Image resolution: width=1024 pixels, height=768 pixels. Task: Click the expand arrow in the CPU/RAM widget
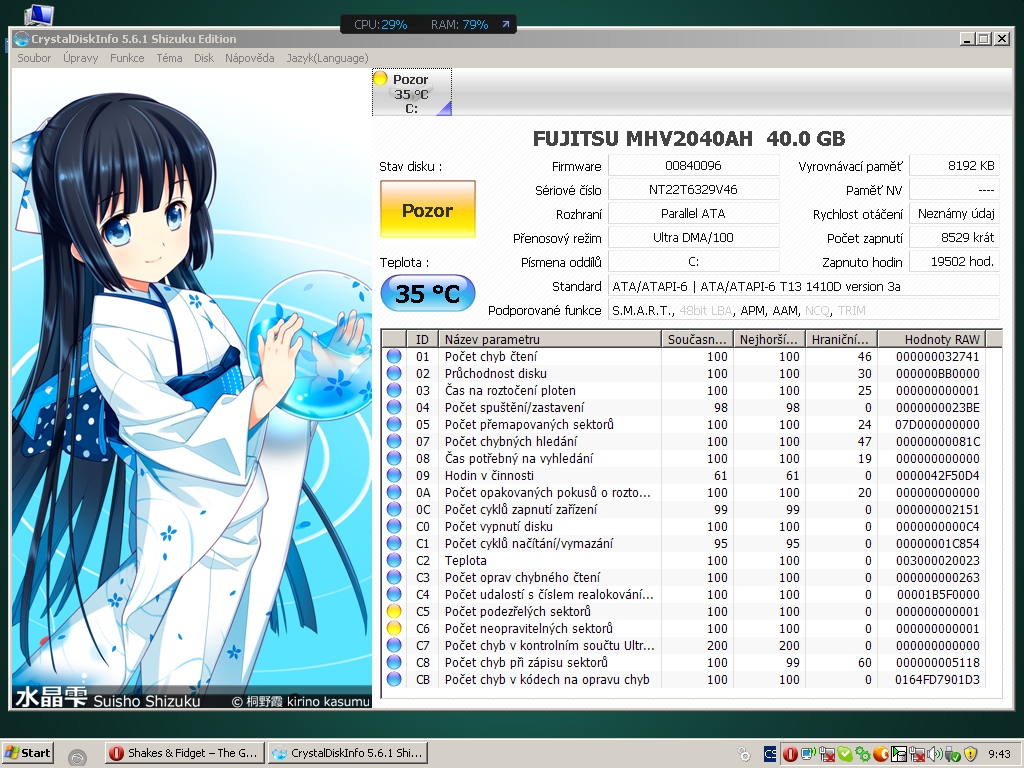point(505,25)
